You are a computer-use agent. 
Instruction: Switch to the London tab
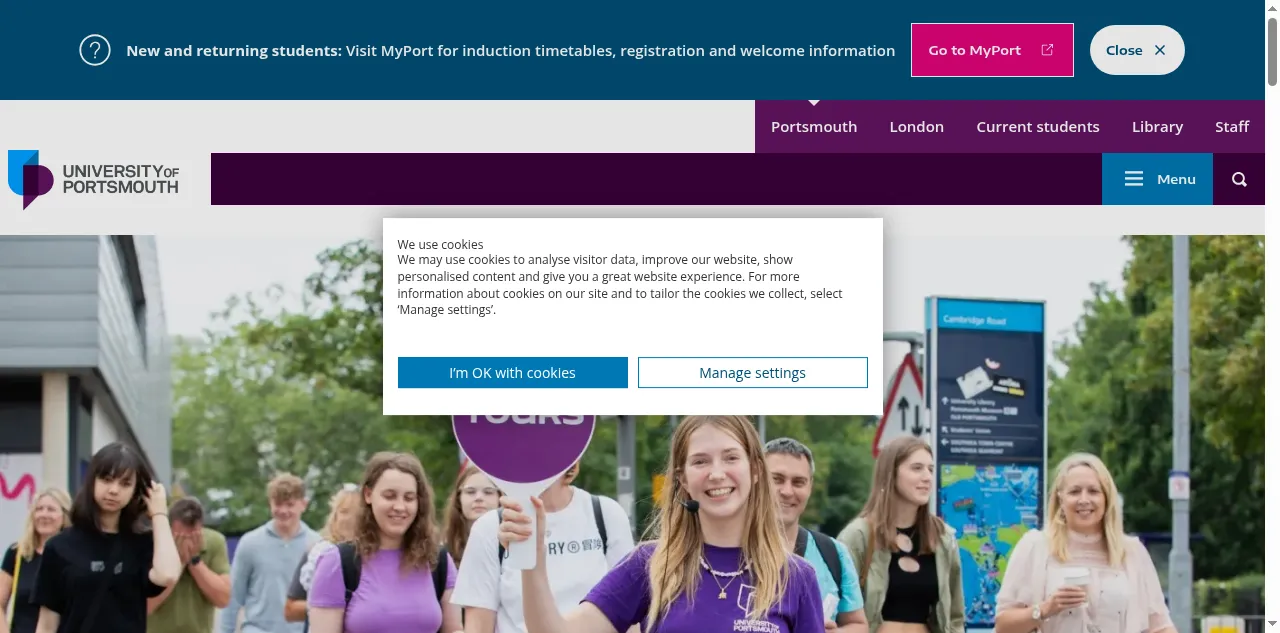tap(917, 127)
